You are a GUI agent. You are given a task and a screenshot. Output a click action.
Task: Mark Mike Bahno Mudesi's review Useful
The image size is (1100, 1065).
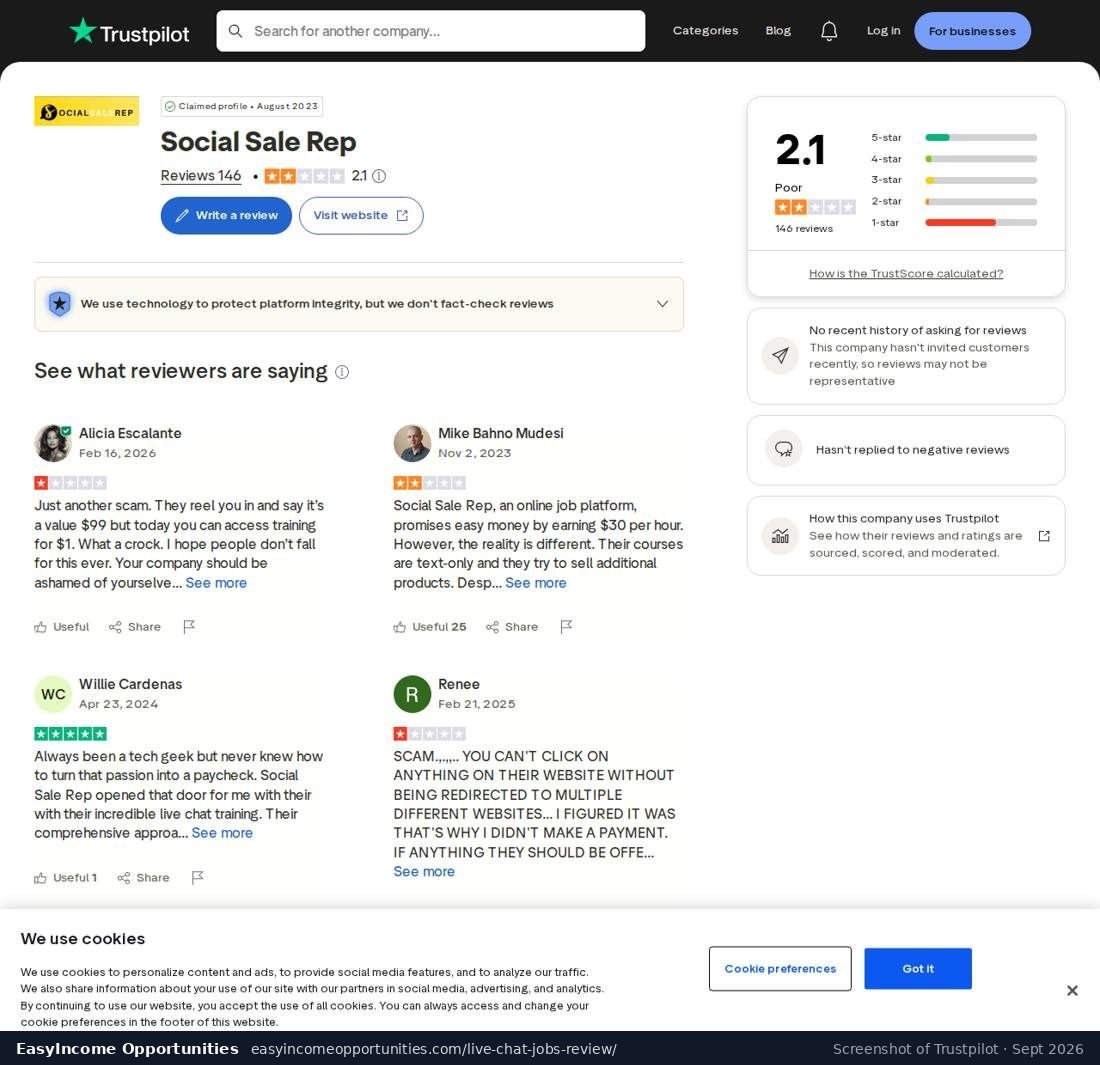(429, 627)
